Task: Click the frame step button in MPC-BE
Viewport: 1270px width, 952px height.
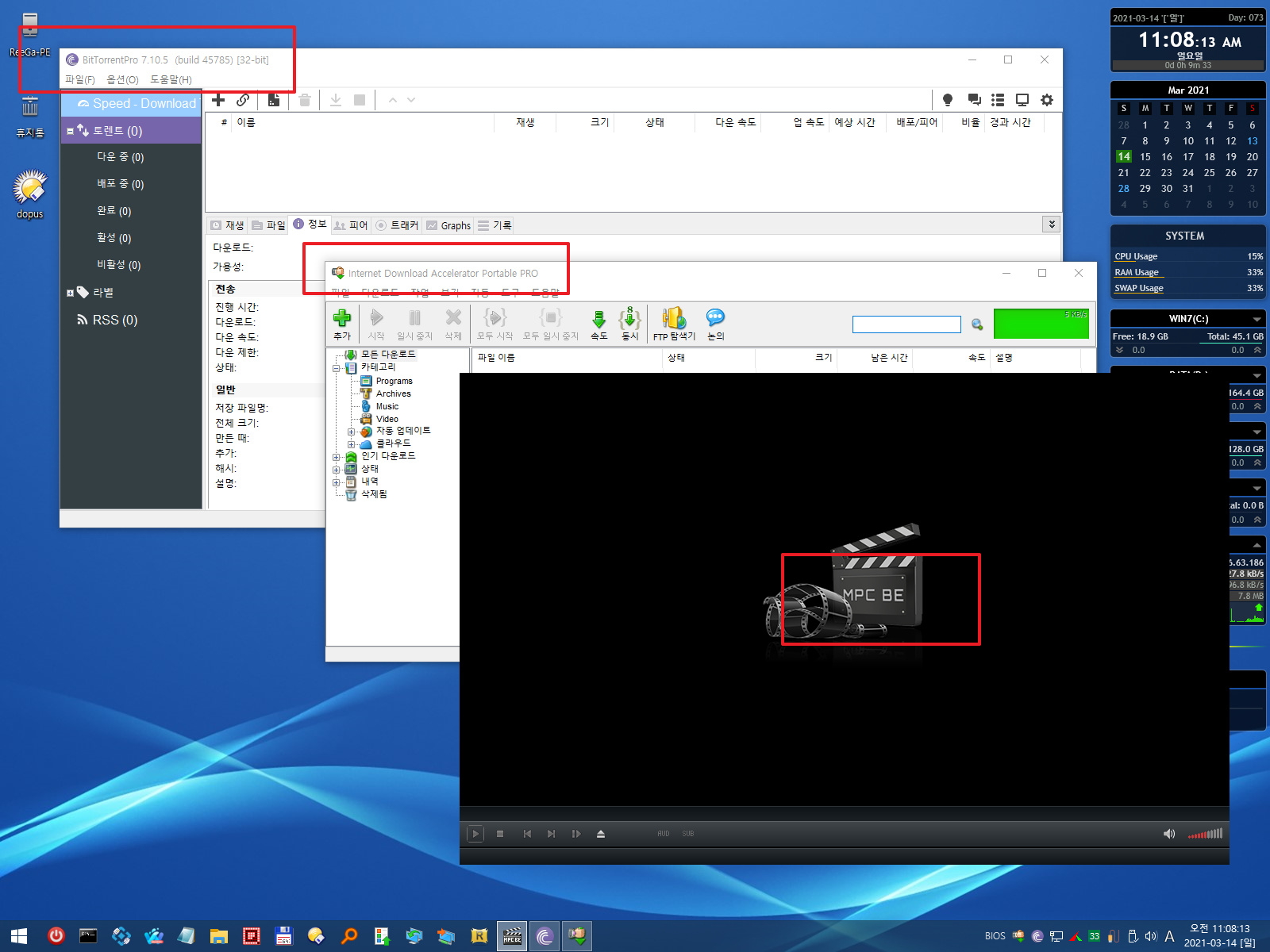Action: [x=576, y=834]
